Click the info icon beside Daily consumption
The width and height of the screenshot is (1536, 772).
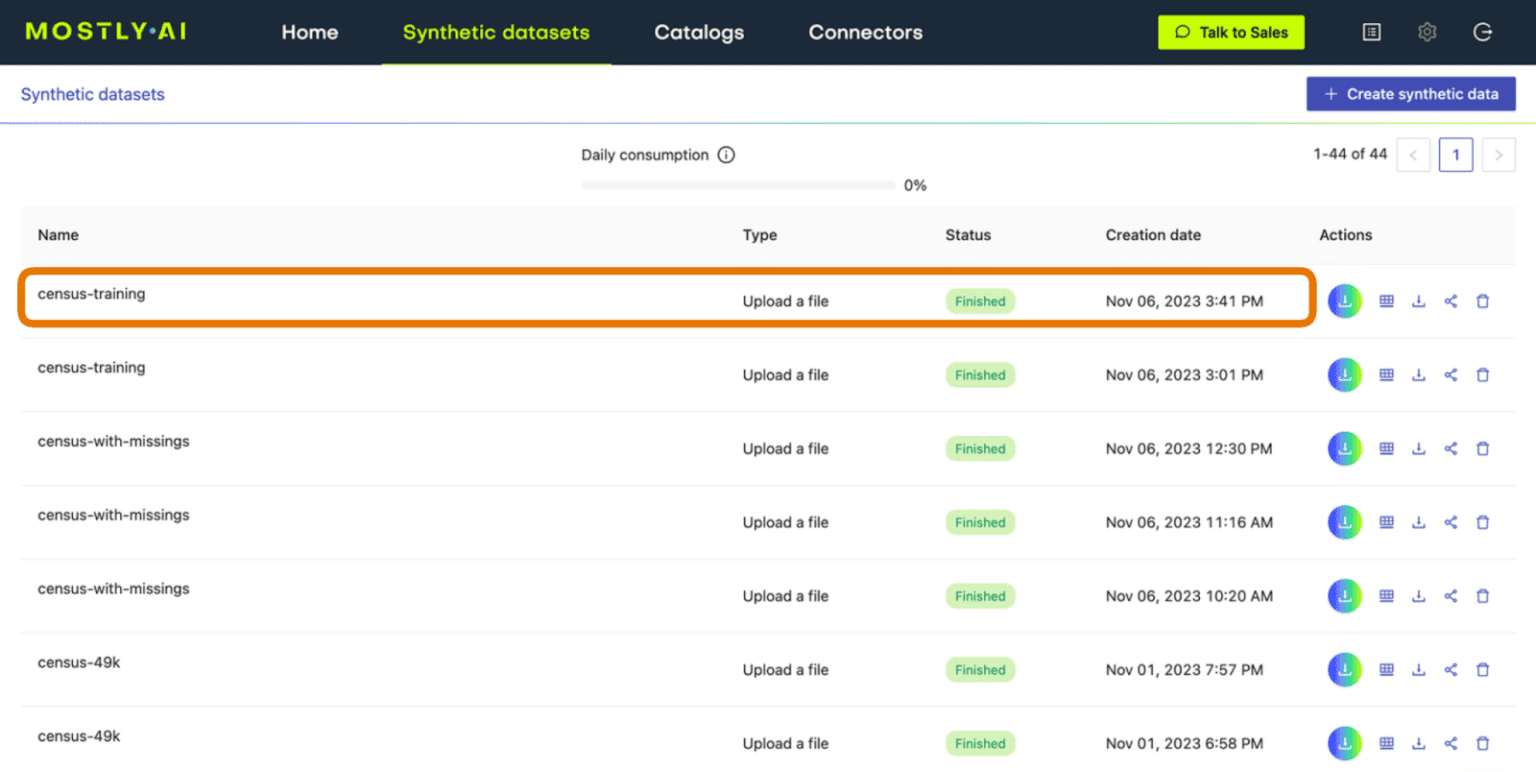tap(727, 155)
